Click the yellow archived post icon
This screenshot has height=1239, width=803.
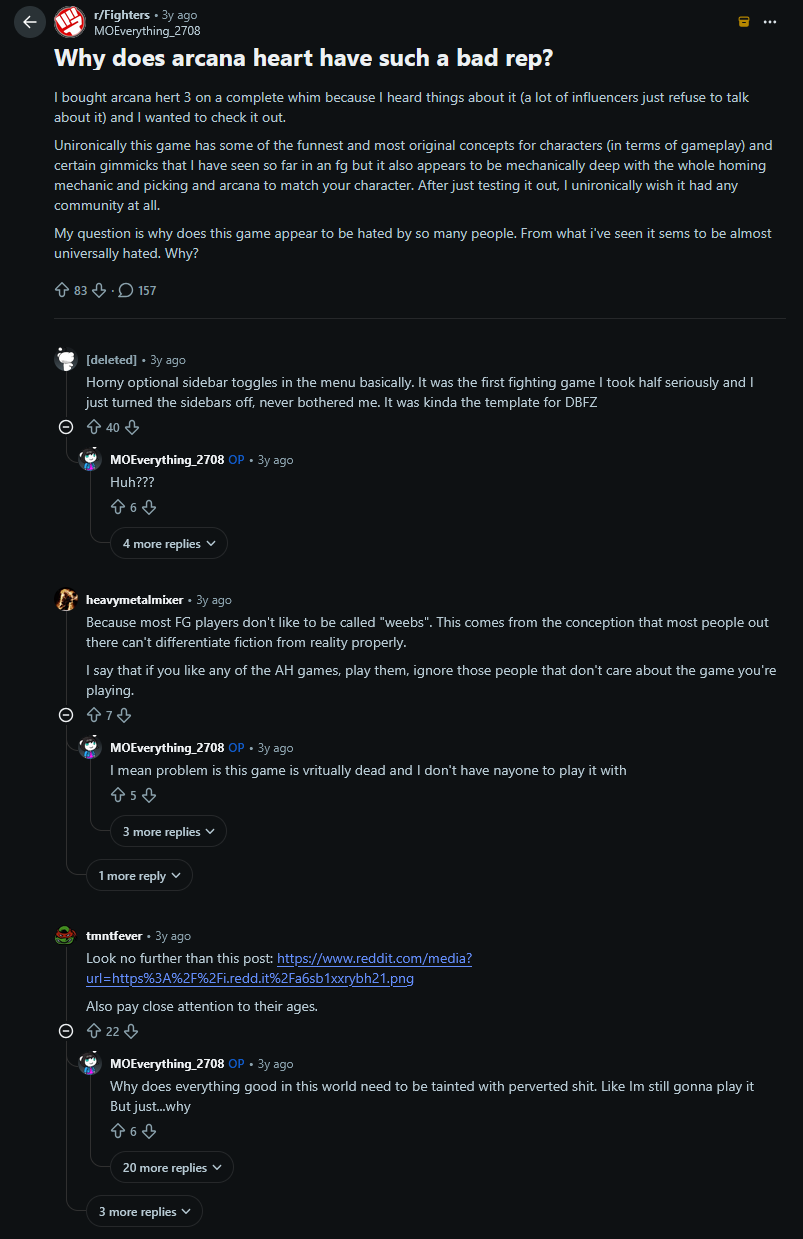pyautogui.click(x=743, y=21)
